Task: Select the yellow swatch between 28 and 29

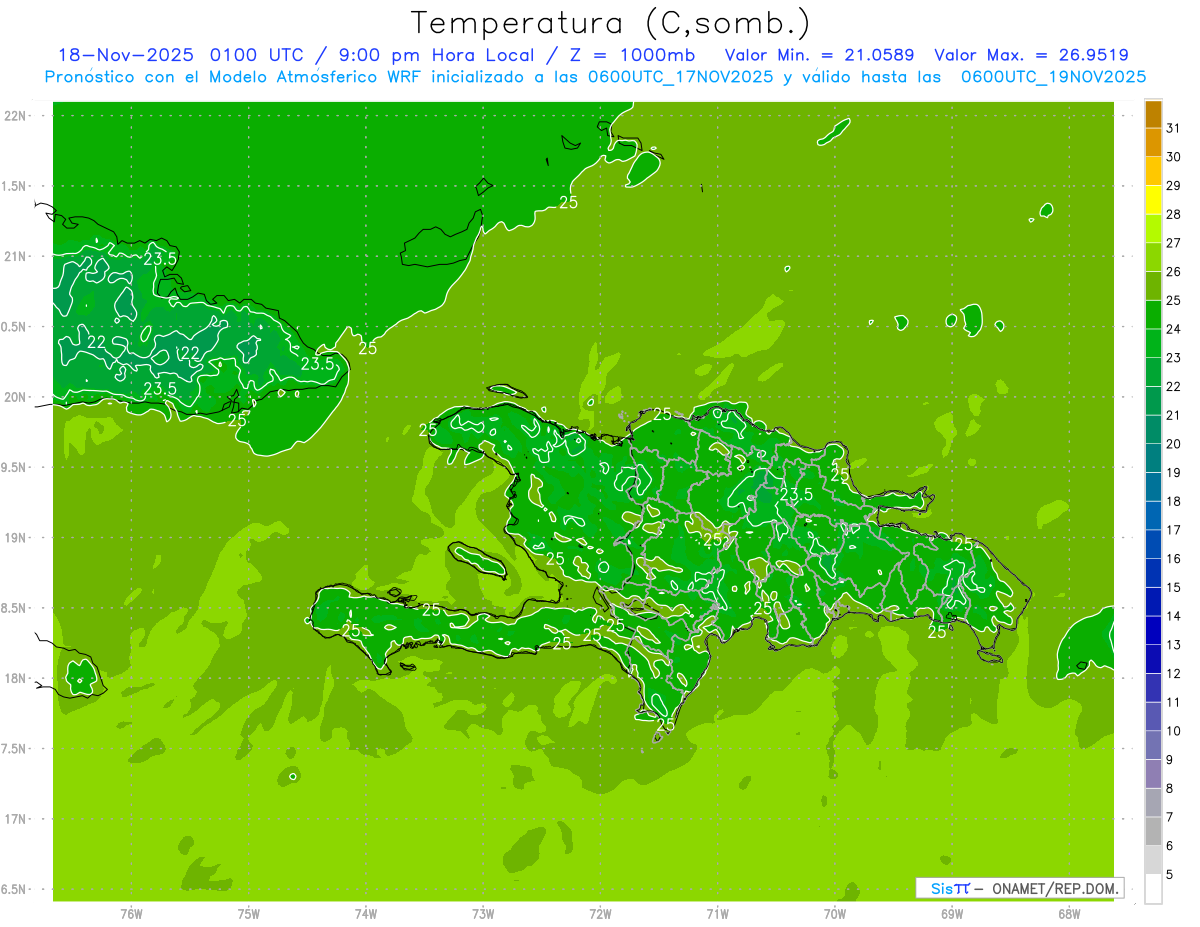Action: 1153,200
